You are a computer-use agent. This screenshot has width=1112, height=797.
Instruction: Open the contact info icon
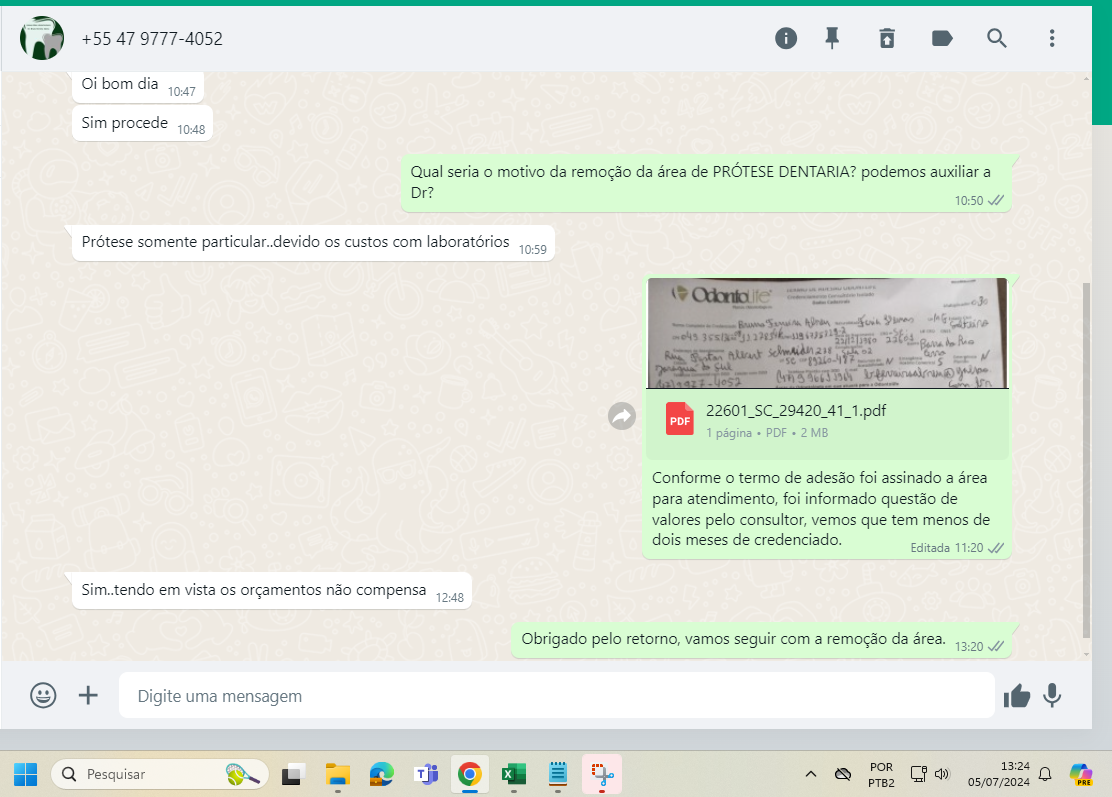(x=786, y=38)
